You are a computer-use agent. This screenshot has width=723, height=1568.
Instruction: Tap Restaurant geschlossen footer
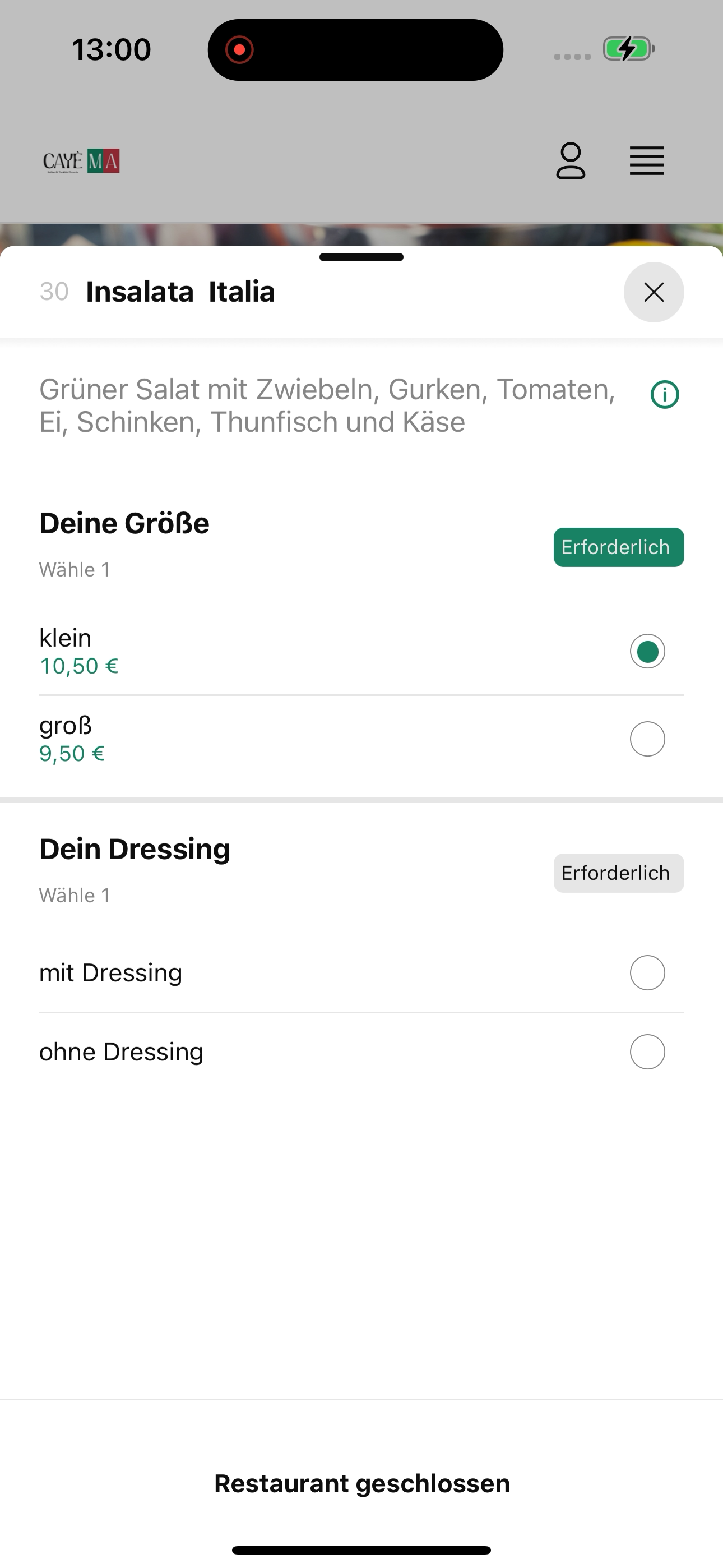(361, 1483)
